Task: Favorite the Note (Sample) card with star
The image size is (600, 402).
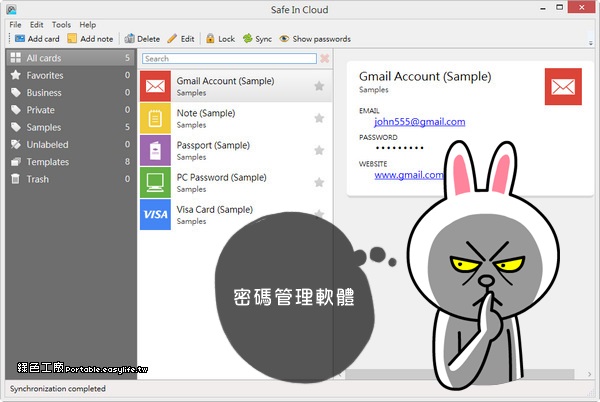Action: point(319,118)
